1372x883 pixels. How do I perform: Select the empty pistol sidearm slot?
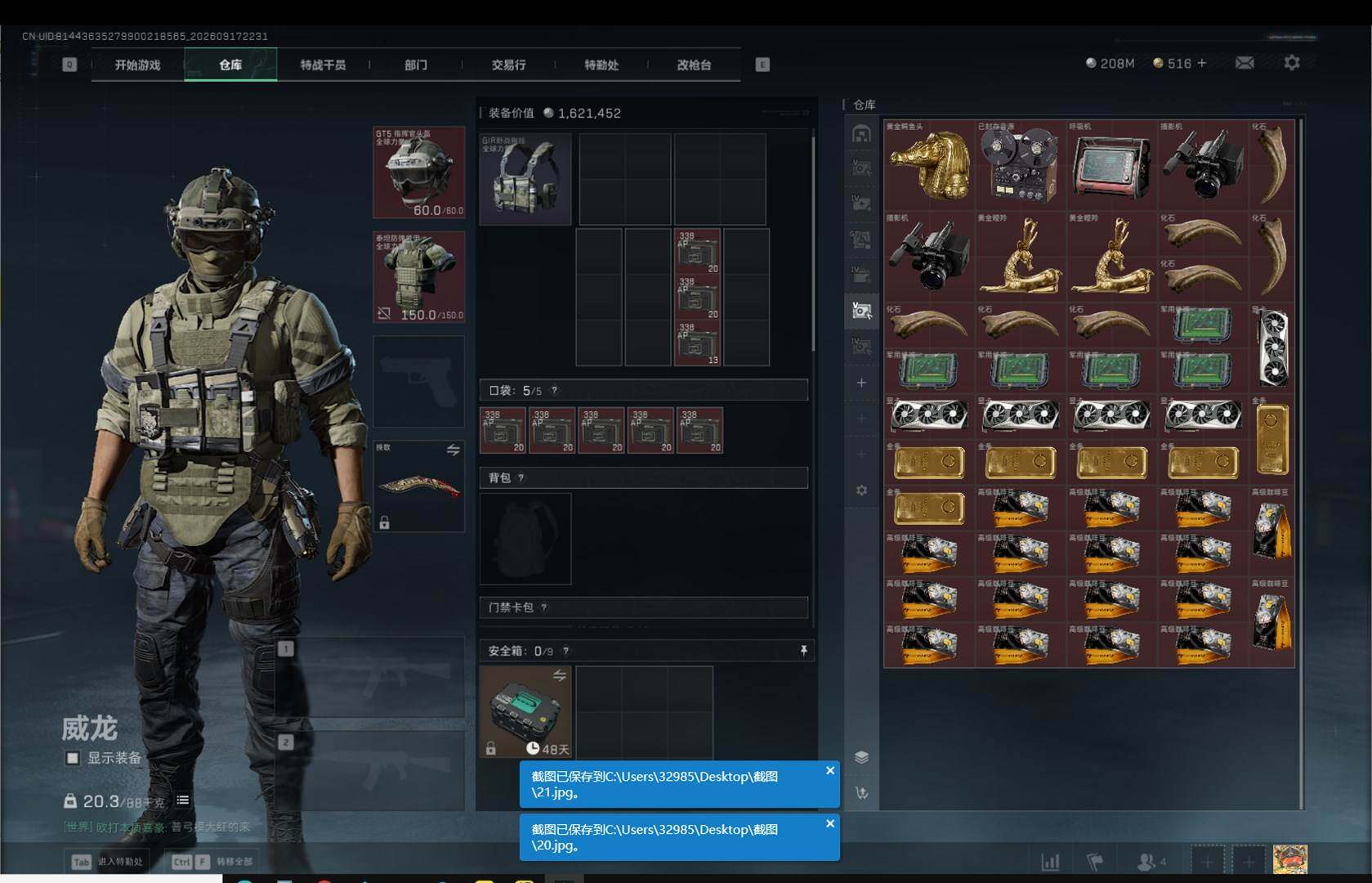[x=419, y=382]
